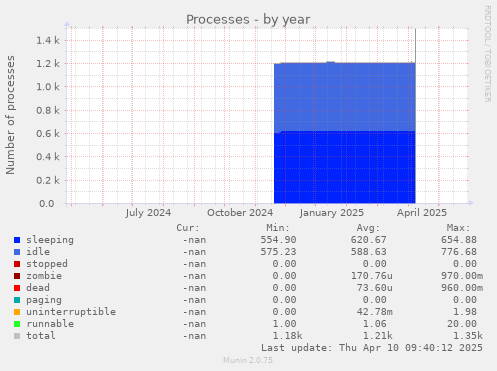Click the lighter blue idle area in graph
This screenshot has width=497, height=371.
tap(344, 97)
